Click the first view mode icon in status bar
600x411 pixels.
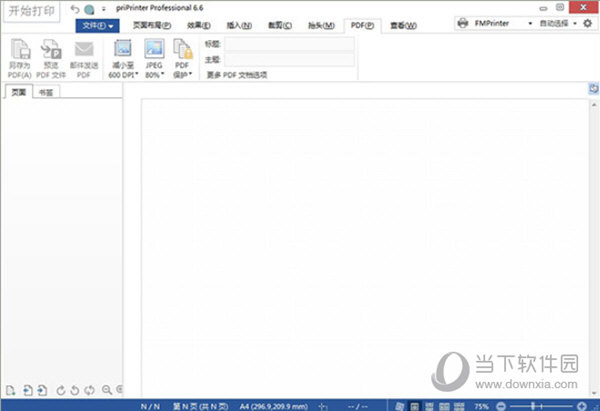(400, 406)
